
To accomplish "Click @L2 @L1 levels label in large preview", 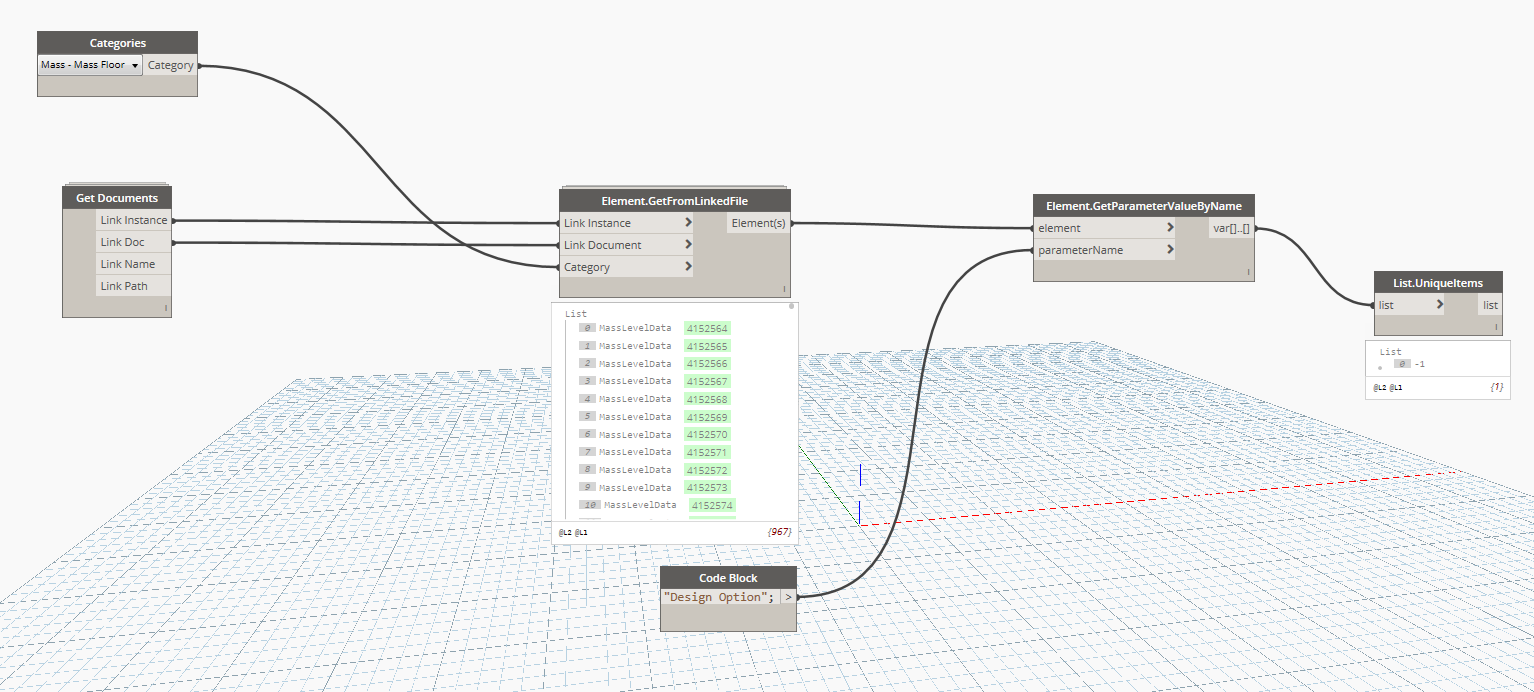I will [573, 533].
